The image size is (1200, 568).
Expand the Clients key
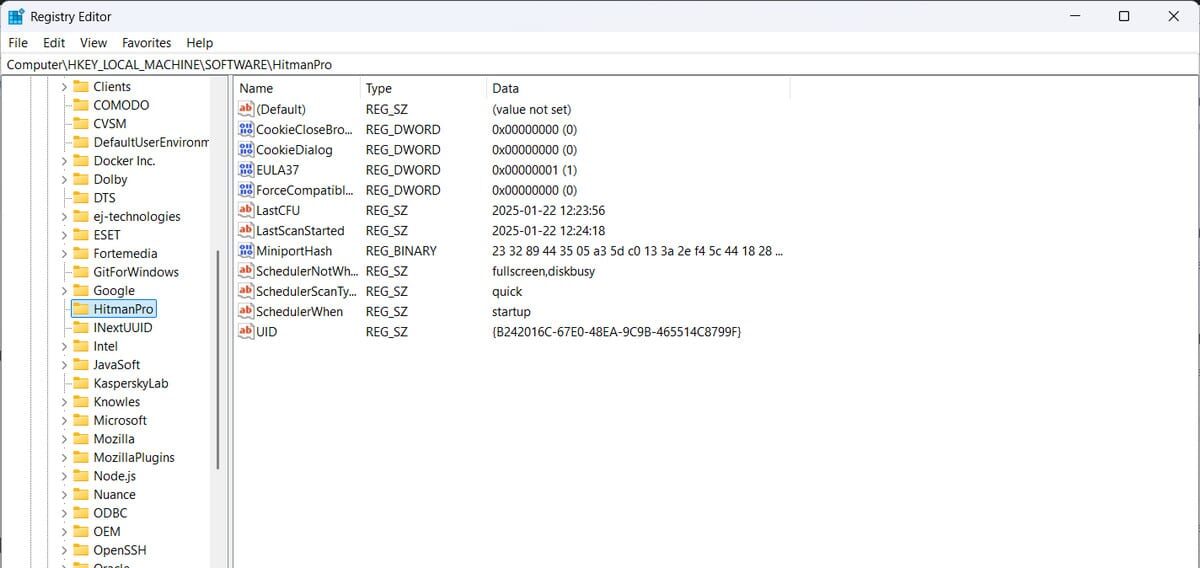[x=65, y=86]
